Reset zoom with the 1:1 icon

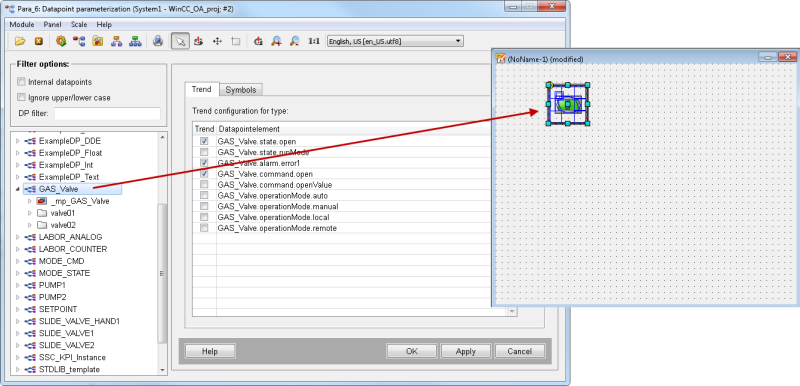tap(314, 41)
